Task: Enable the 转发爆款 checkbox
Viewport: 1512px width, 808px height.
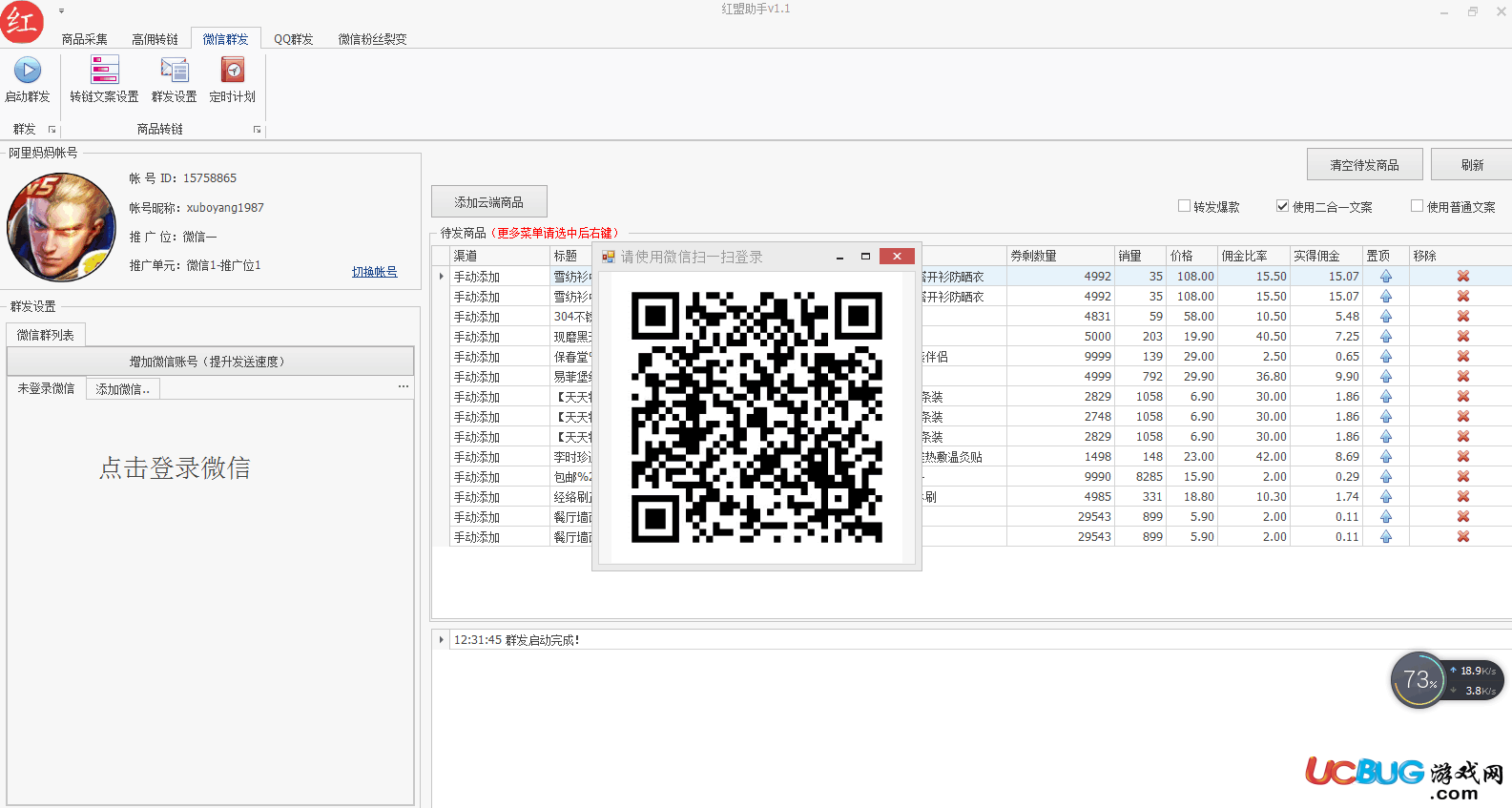Action: pyautogui.click(x=1184, y=206)
